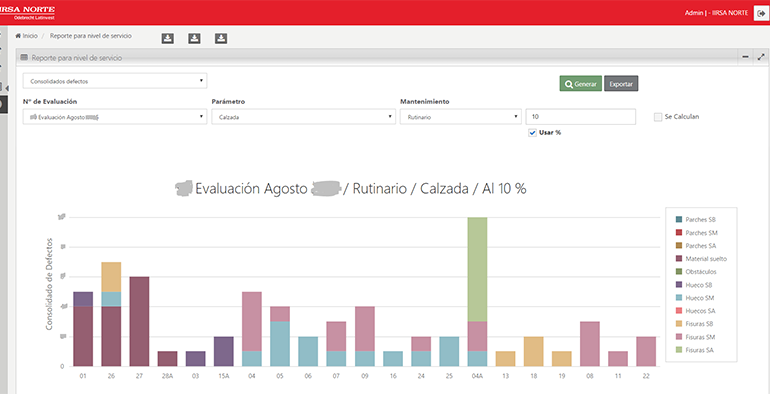
Task: Open the Nº de Evaluación dropdown
Action: click(x=115, y=117)
